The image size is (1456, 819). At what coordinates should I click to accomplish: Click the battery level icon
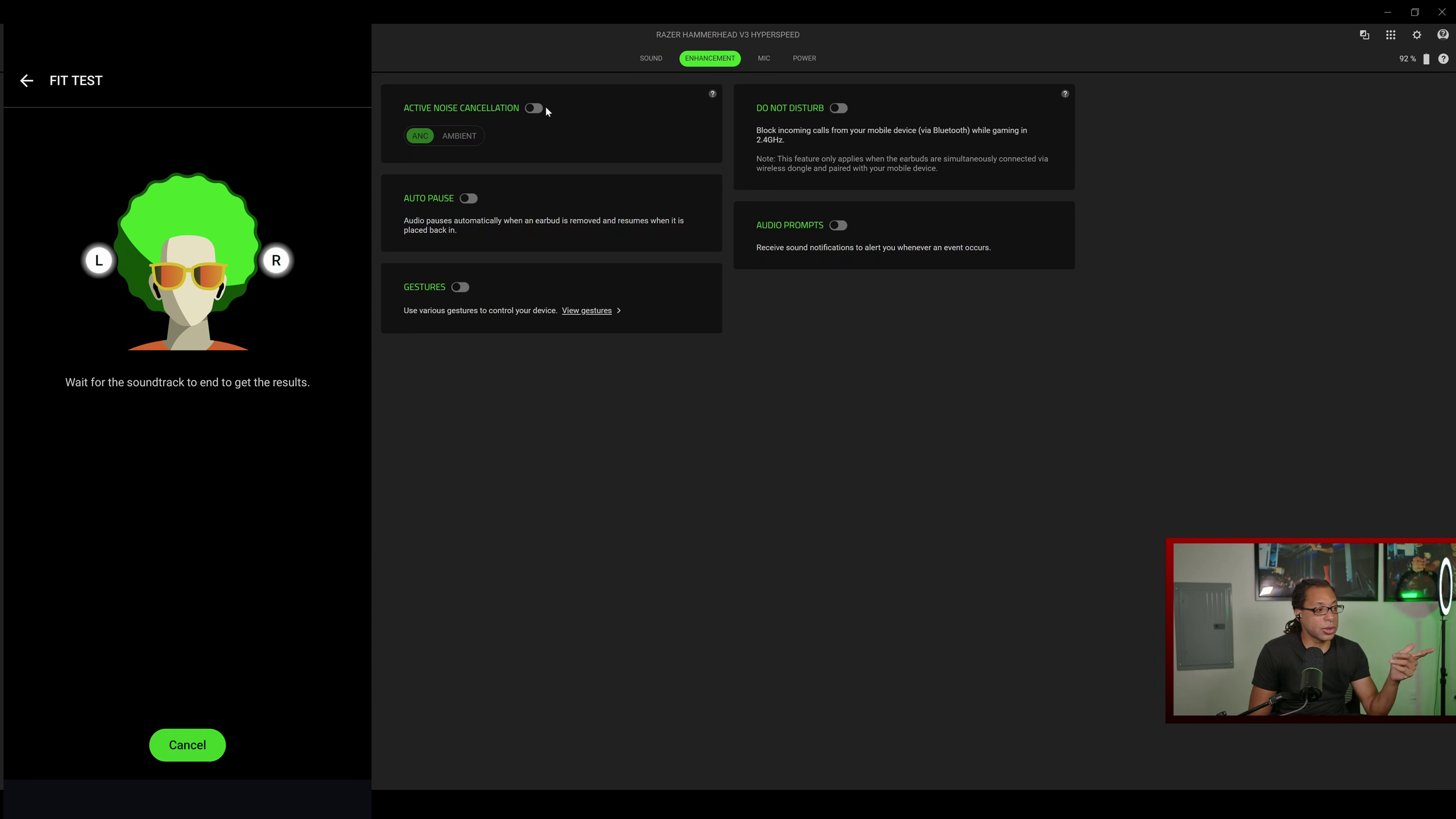(1426, 59)
